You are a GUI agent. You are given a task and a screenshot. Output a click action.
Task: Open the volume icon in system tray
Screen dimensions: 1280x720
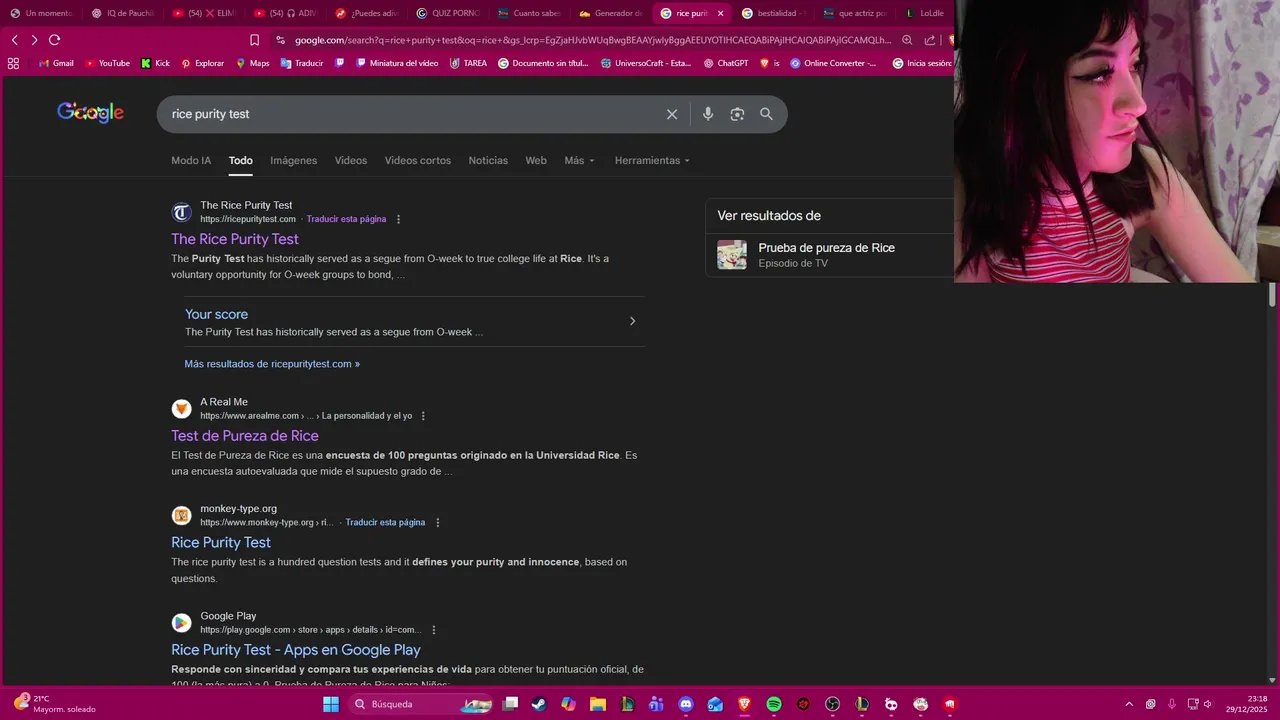(1208, 704)
